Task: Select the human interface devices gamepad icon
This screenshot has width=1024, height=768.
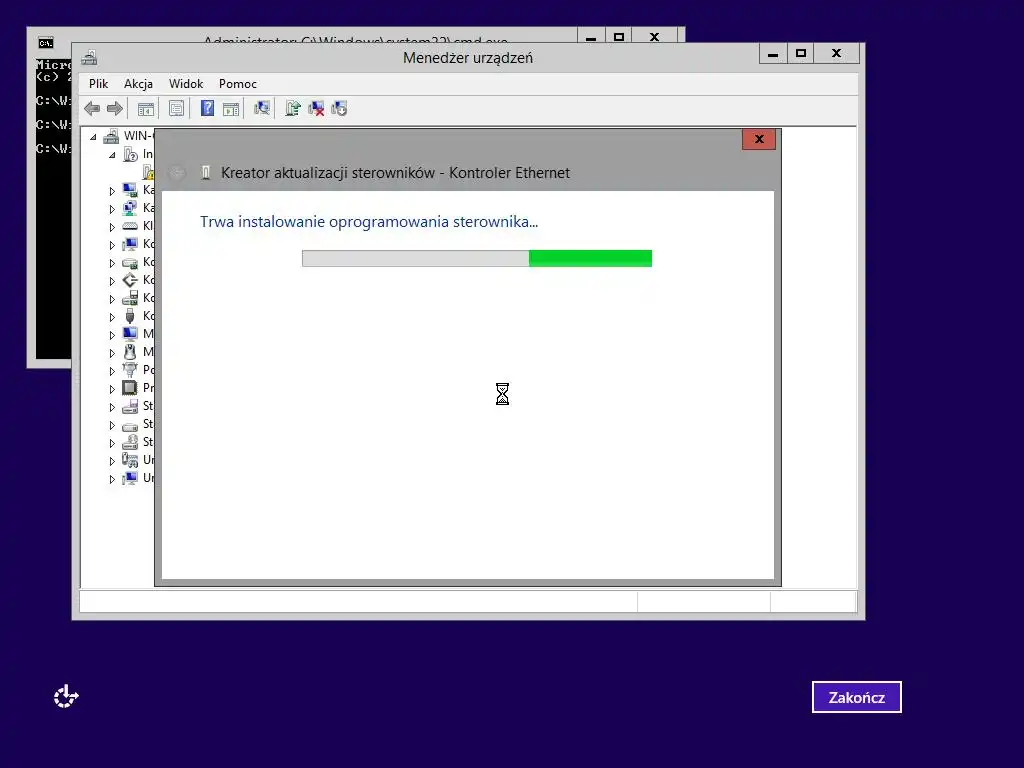Action: 130,460
